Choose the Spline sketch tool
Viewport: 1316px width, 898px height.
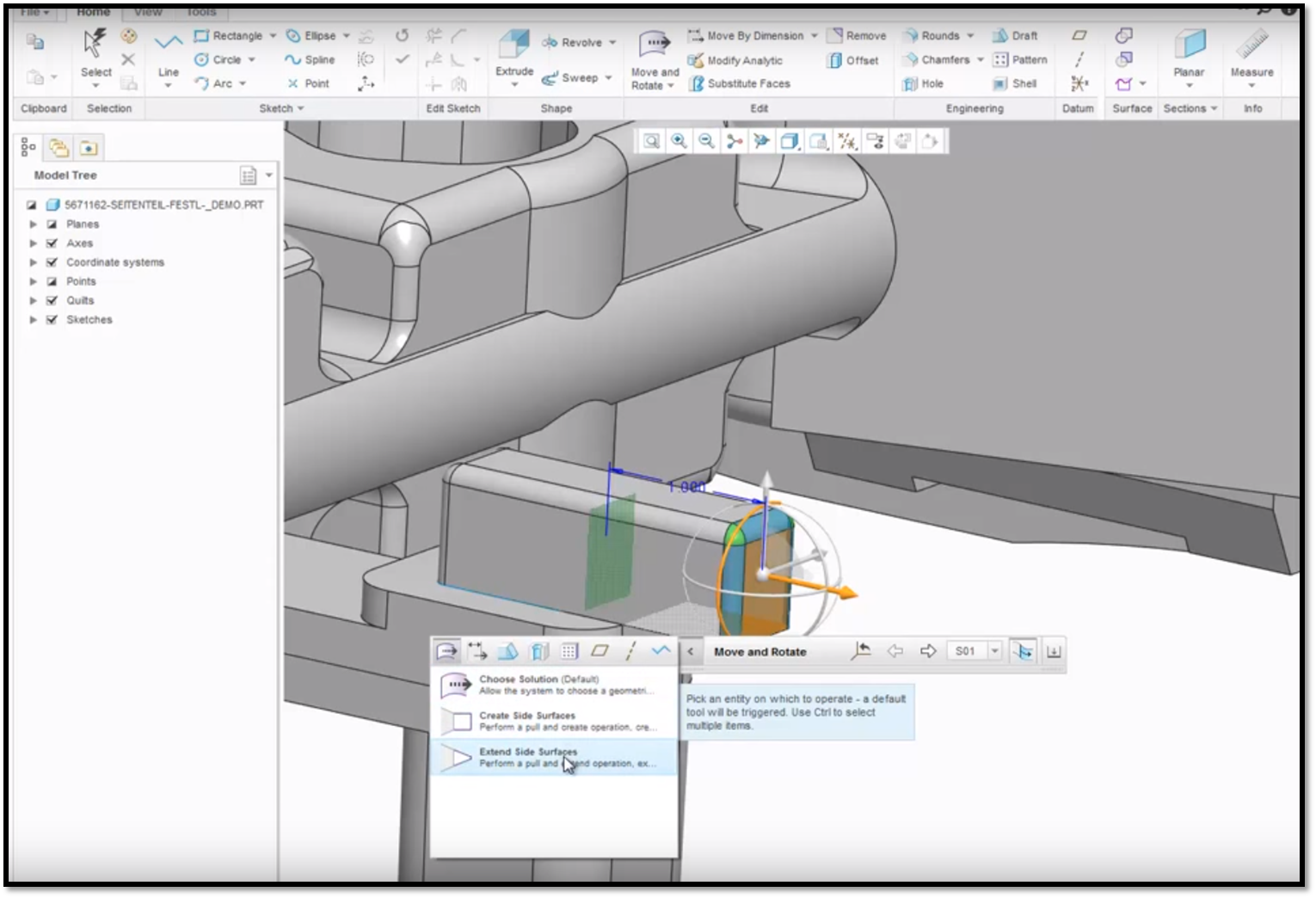tap(310, 59)
